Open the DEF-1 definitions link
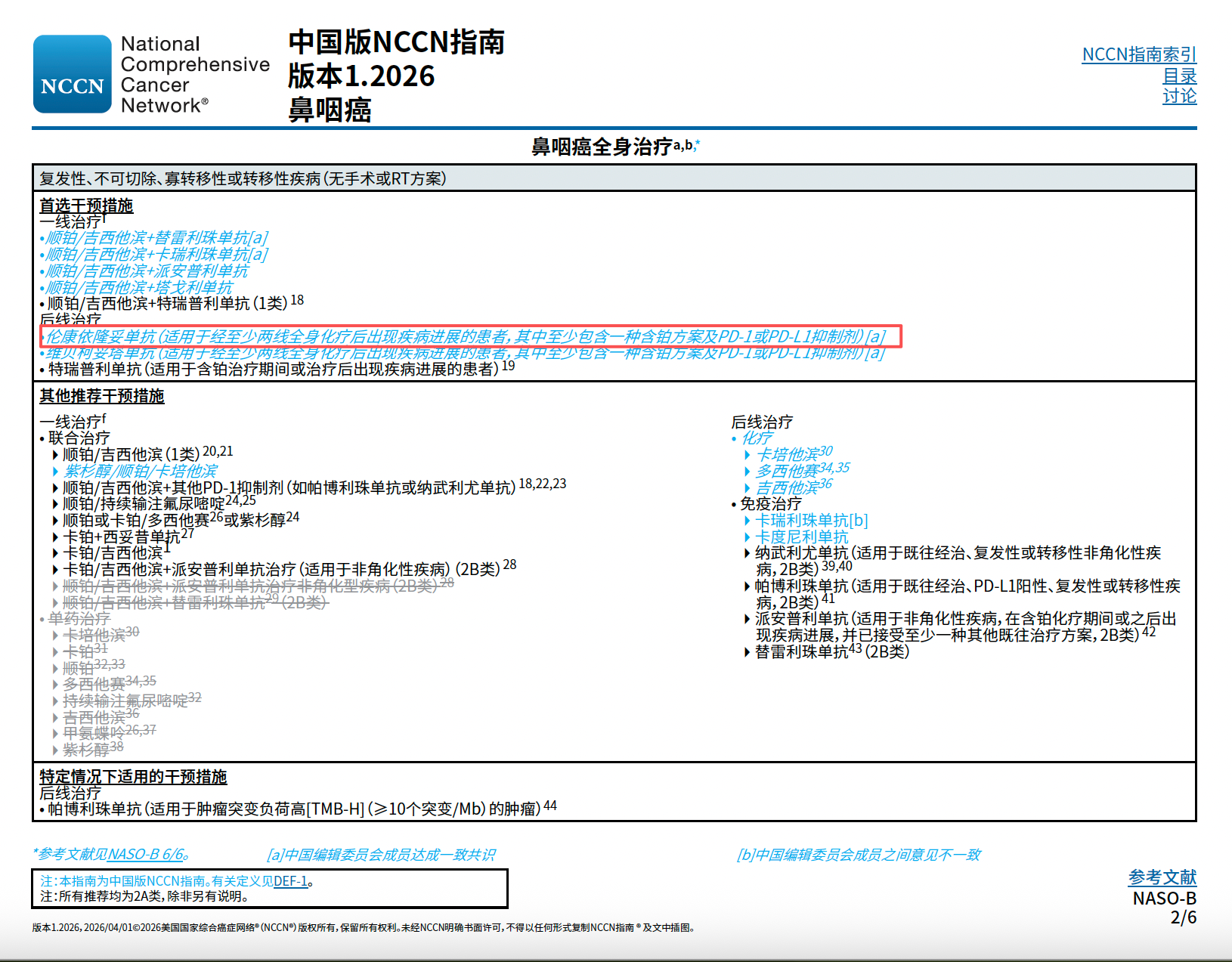The image size is (1232, 962). [290, 881]
